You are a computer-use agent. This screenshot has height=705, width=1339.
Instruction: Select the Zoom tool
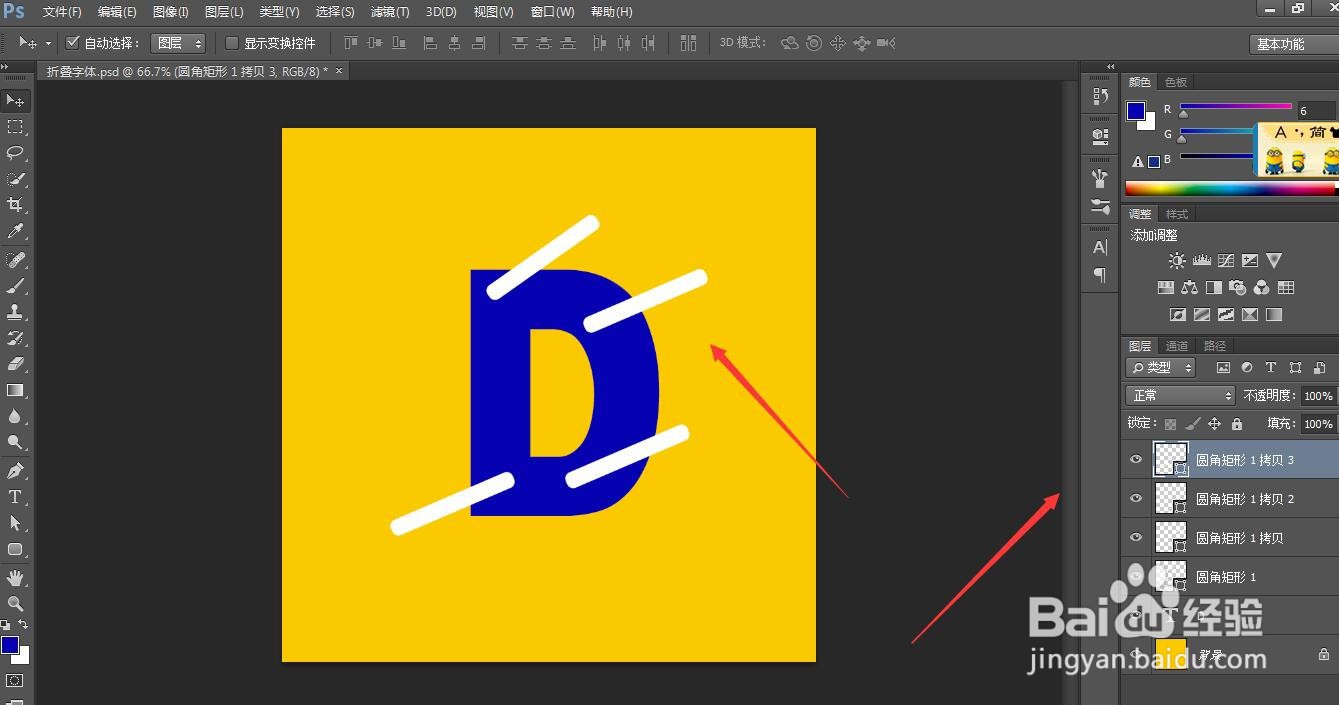15,604
